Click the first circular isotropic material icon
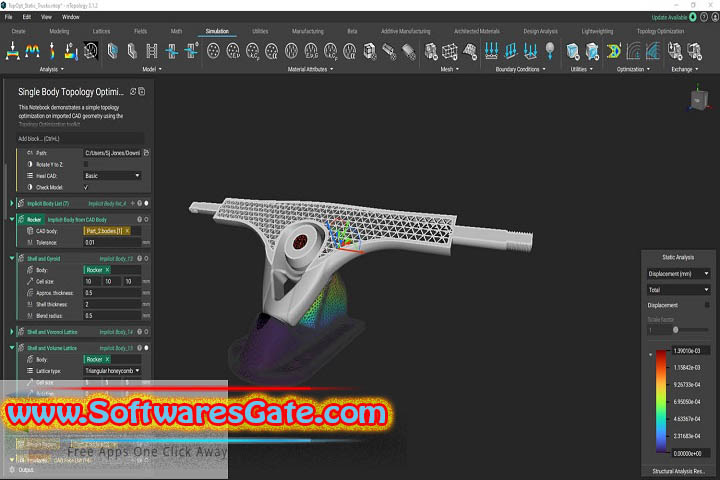Image resolution: width=720 pixels, height=480 pixels. [213, 51]
